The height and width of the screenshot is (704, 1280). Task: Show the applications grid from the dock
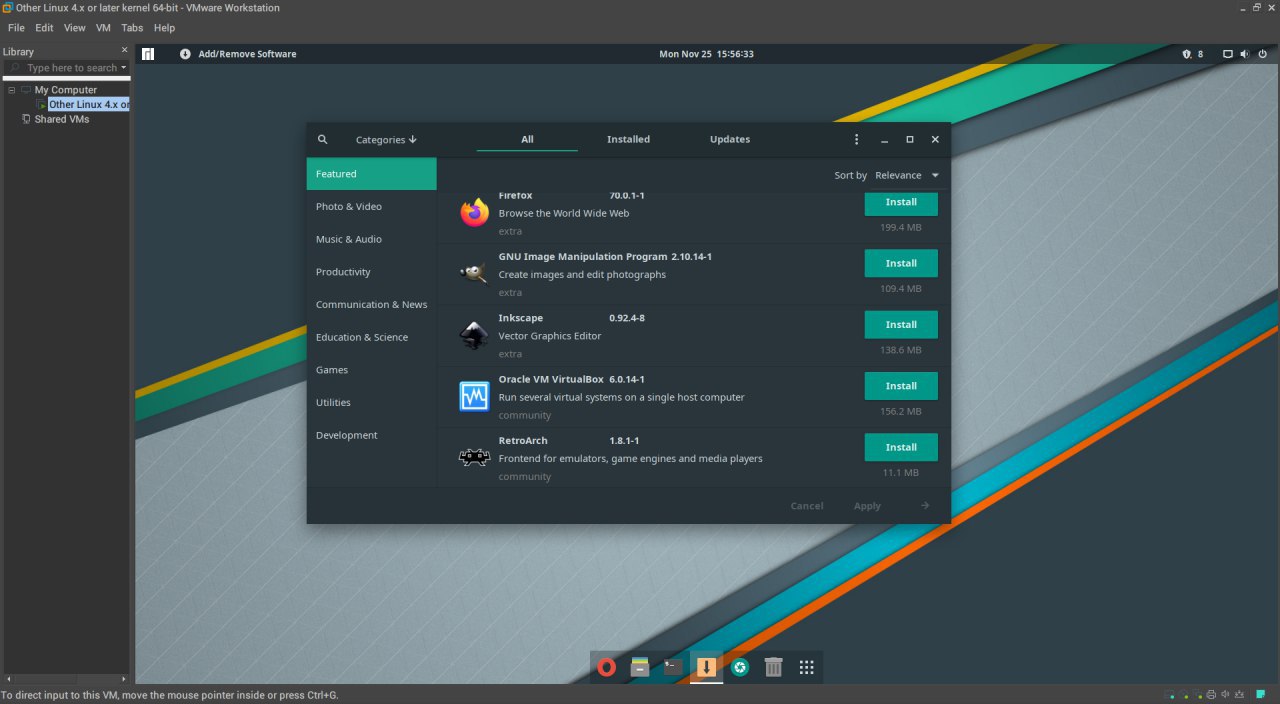coord(807,667)
